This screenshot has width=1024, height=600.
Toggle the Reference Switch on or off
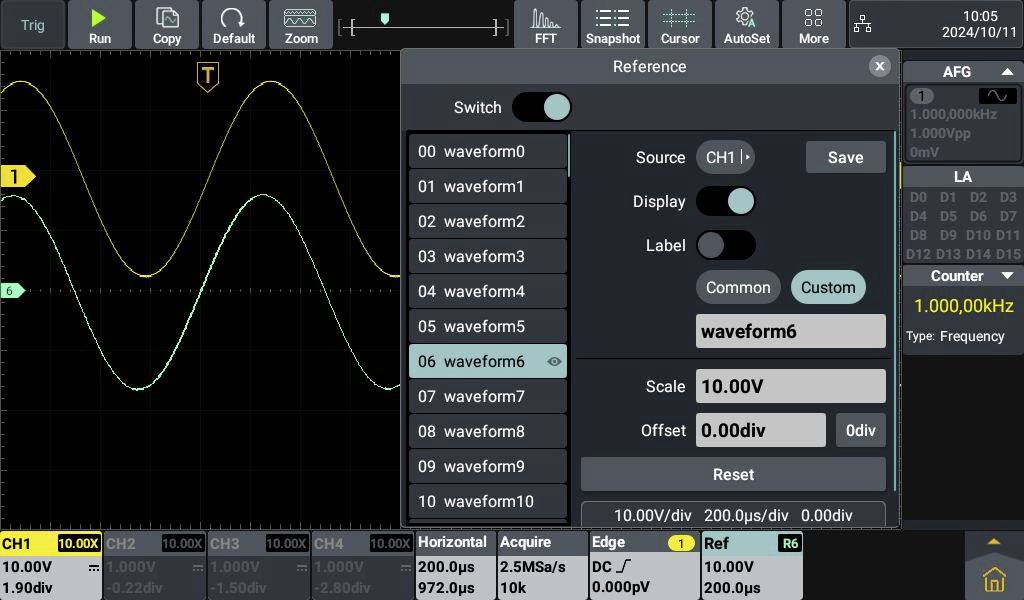click(x=541, y=107)
